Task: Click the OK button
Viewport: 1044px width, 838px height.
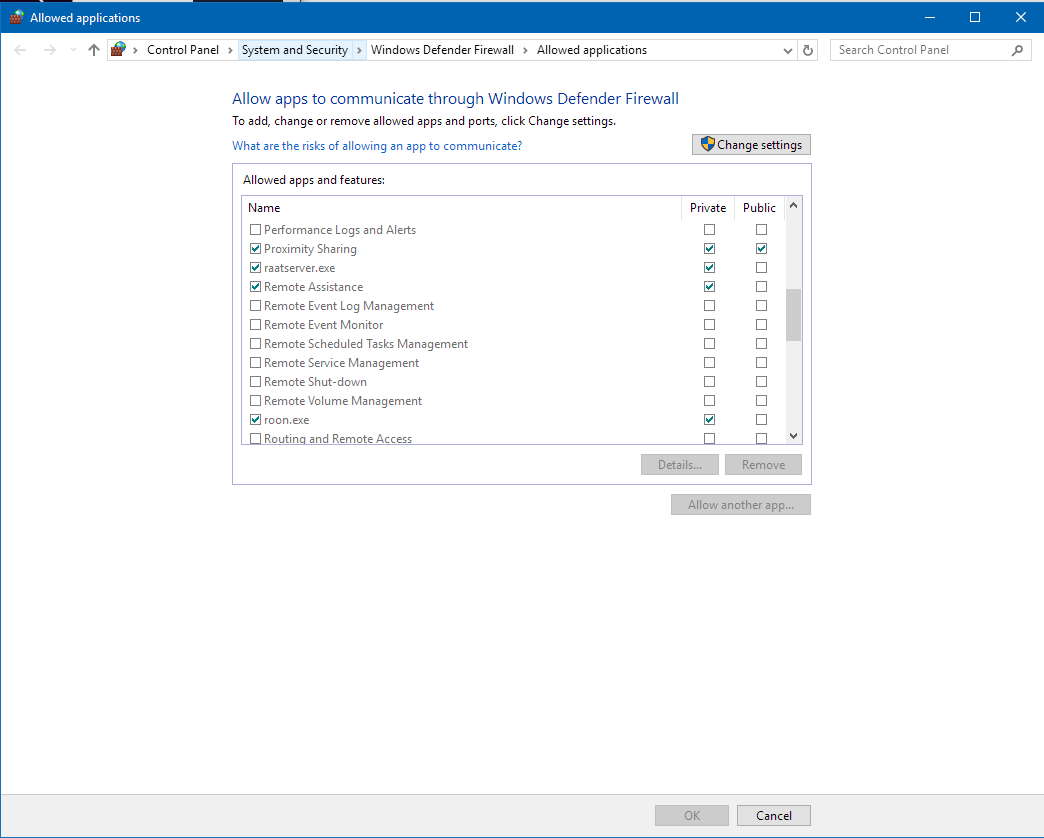Action: (x=692, y=815)
